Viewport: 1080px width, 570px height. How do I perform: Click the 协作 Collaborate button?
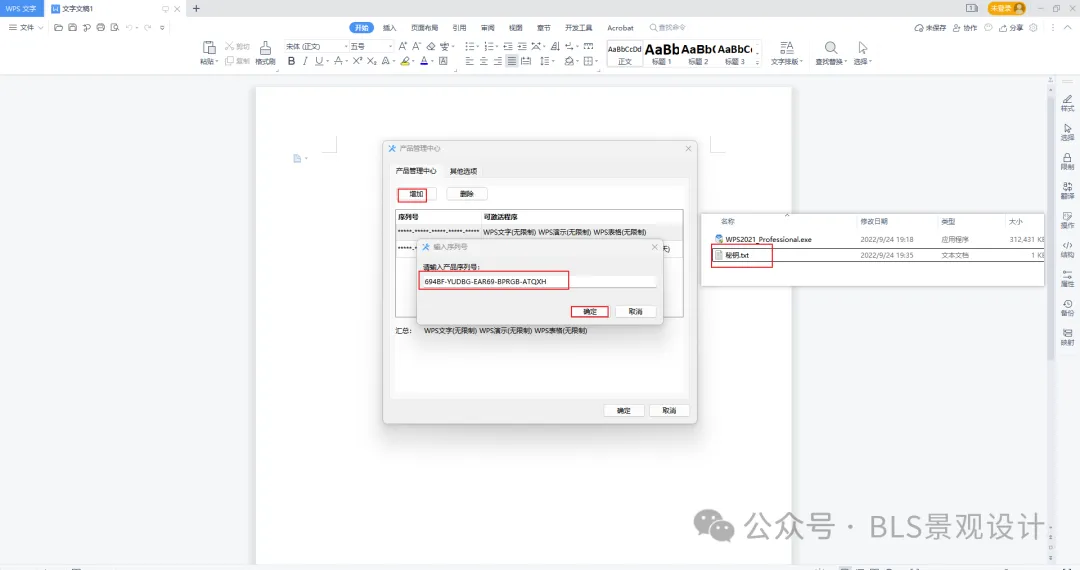965,28
